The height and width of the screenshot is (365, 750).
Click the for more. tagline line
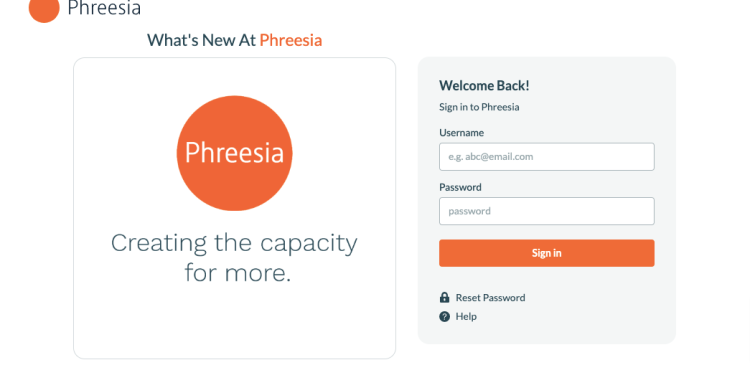pyautogui.click(x=238, y=273)
